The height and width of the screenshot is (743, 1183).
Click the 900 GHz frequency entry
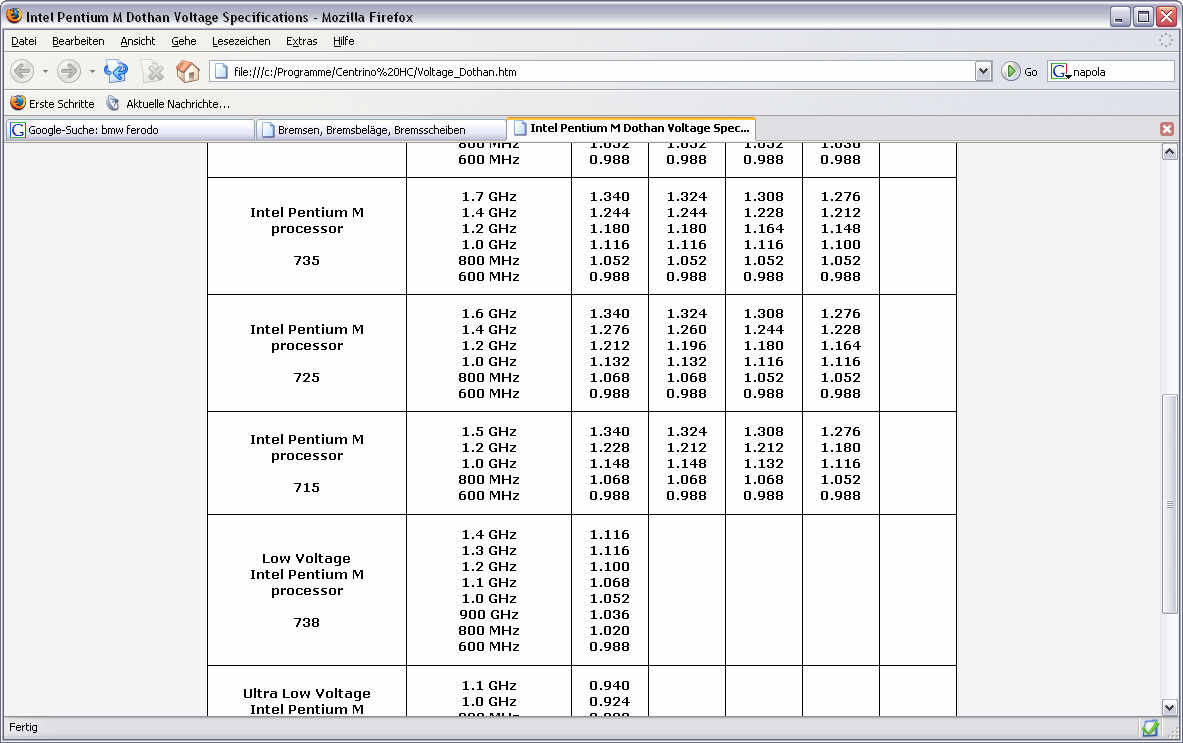(489, 615)
